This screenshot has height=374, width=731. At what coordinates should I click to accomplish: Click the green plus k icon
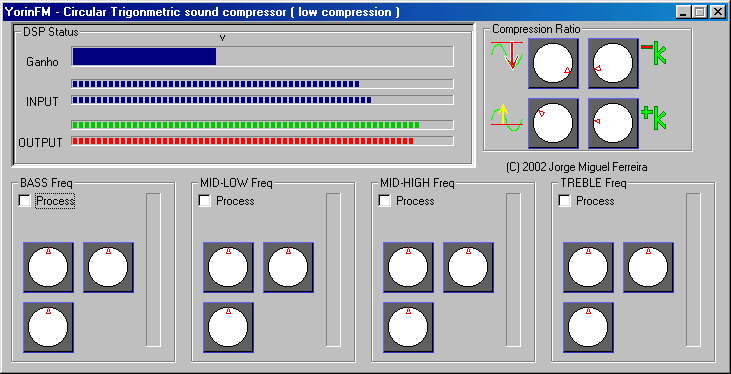(x=654, y=118)
